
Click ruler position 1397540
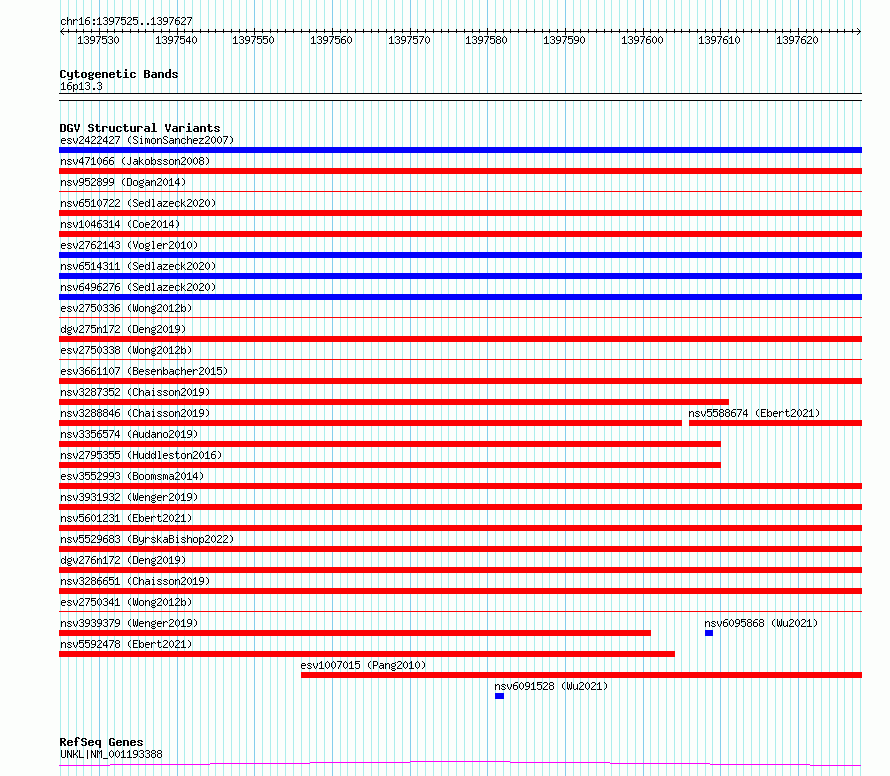pos(176,40)
